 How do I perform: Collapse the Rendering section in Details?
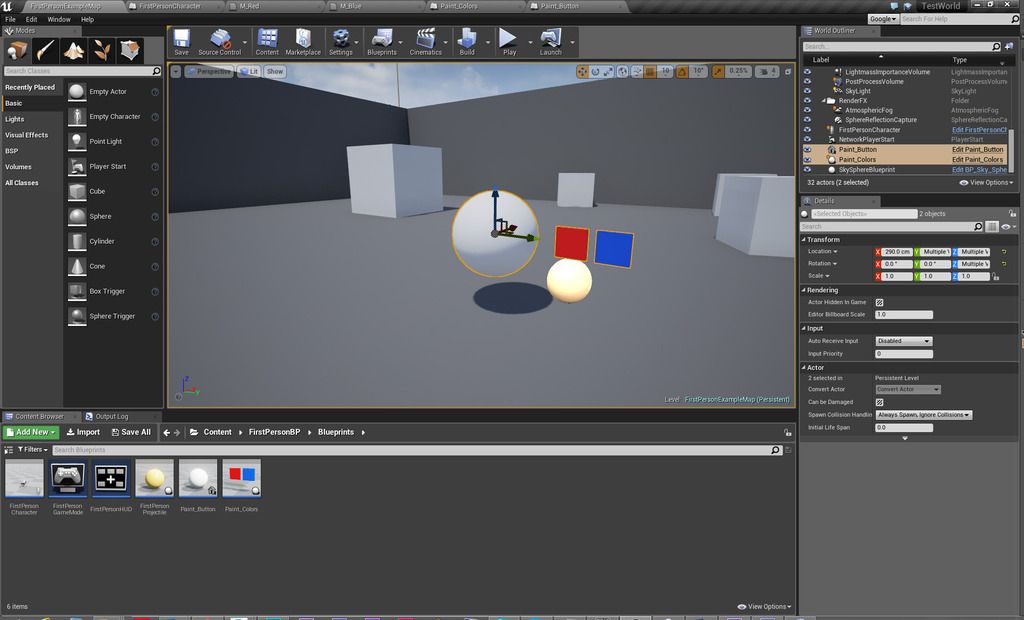pos(804,290)
